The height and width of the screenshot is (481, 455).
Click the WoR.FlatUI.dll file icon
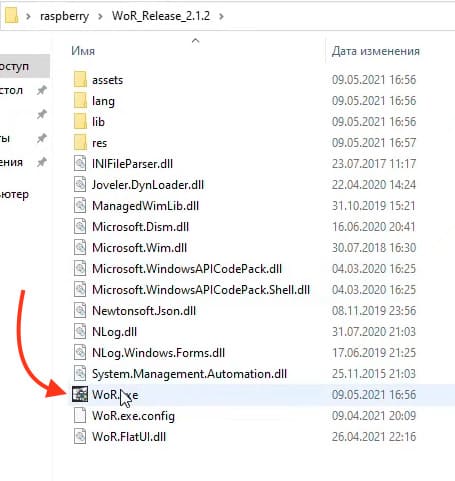click(x=80, y=437)
